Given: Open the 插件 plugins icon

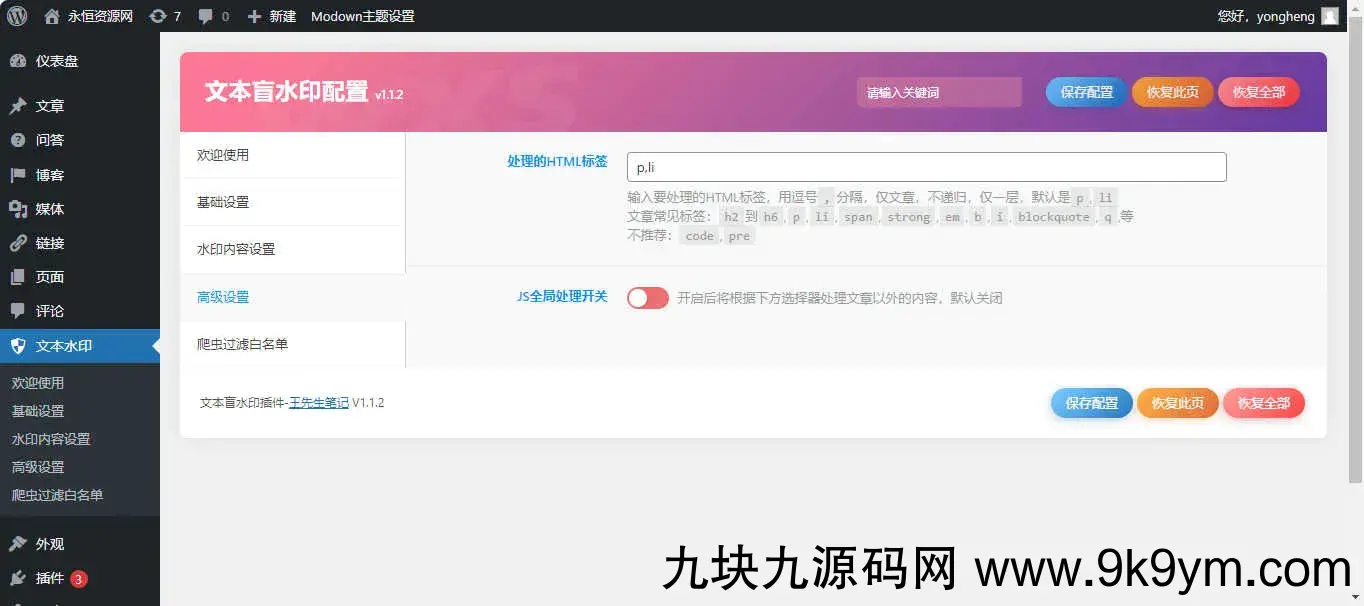Looking at the screenshot, I should [18, 578].
